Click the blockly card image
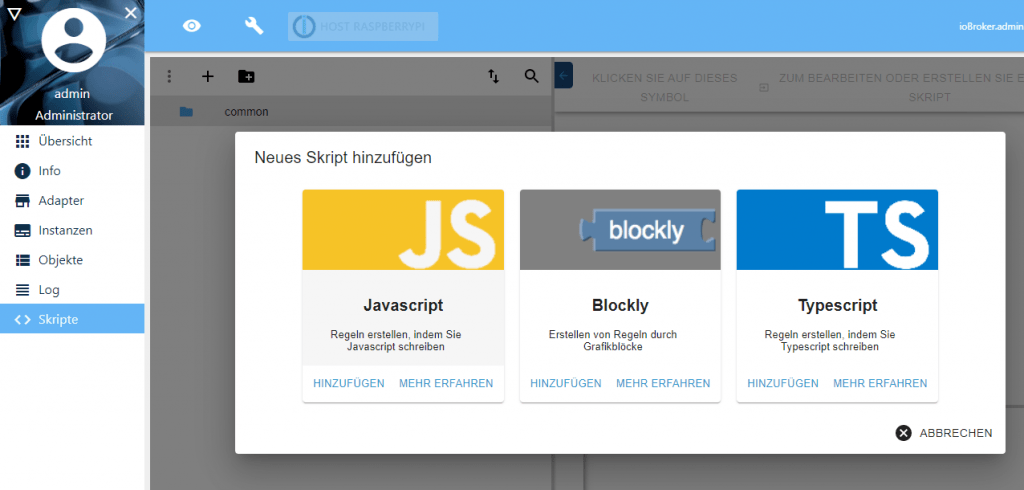The width and height of the screenshot is (1024, 490). coord(620,230)
